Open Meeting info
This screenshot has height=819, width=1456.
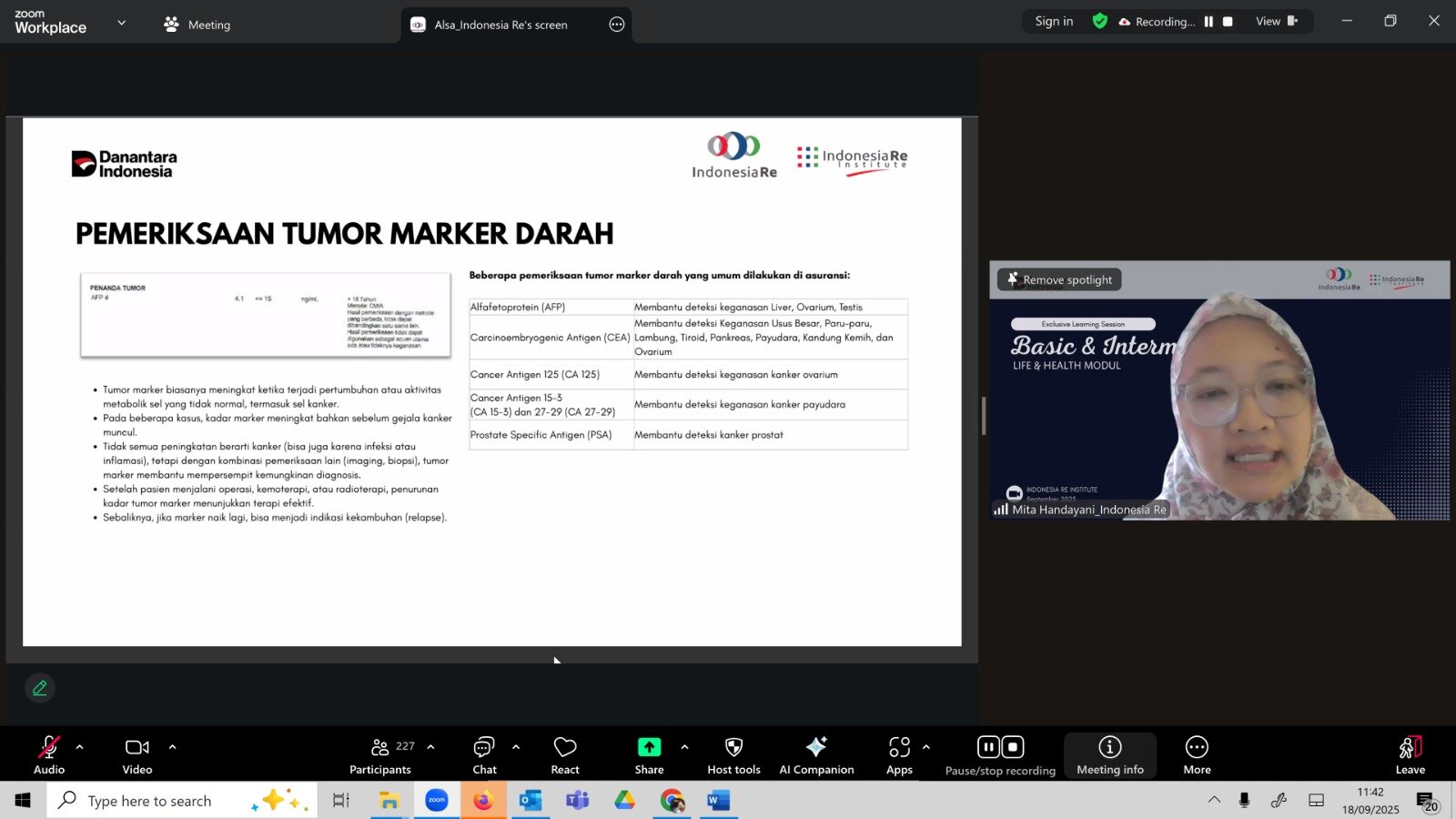[x=1110, y=754]
